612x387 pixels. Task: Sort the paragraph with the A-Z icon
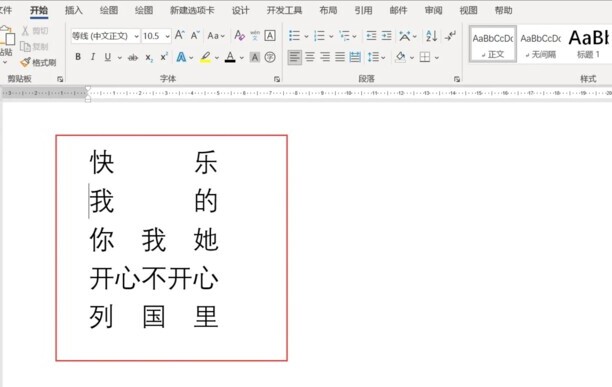(x=431, y=36)
